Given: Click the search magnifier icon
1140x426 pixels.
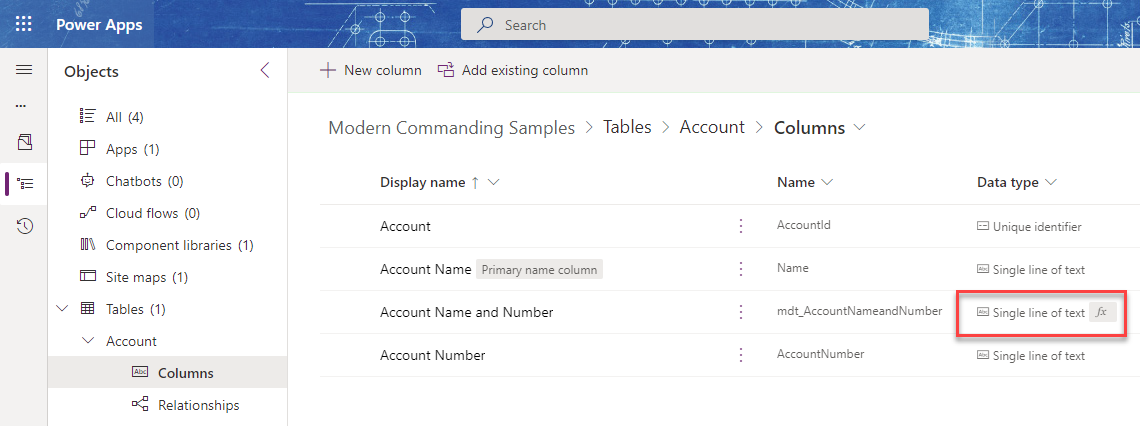Looking at the screenshot, I should click(x=485, y=25).
